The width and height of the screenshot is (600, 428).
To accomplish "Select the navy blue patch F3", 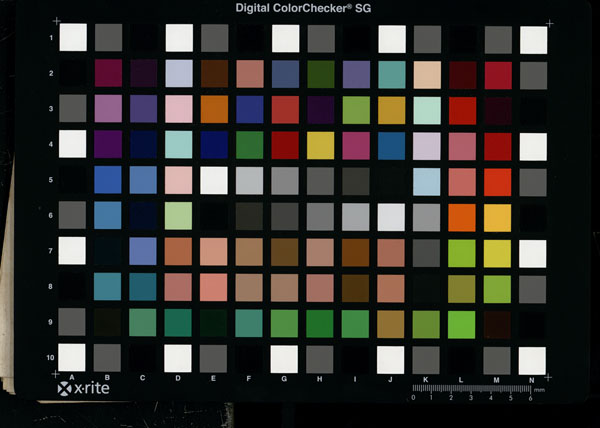I will (x=250, y=109).
